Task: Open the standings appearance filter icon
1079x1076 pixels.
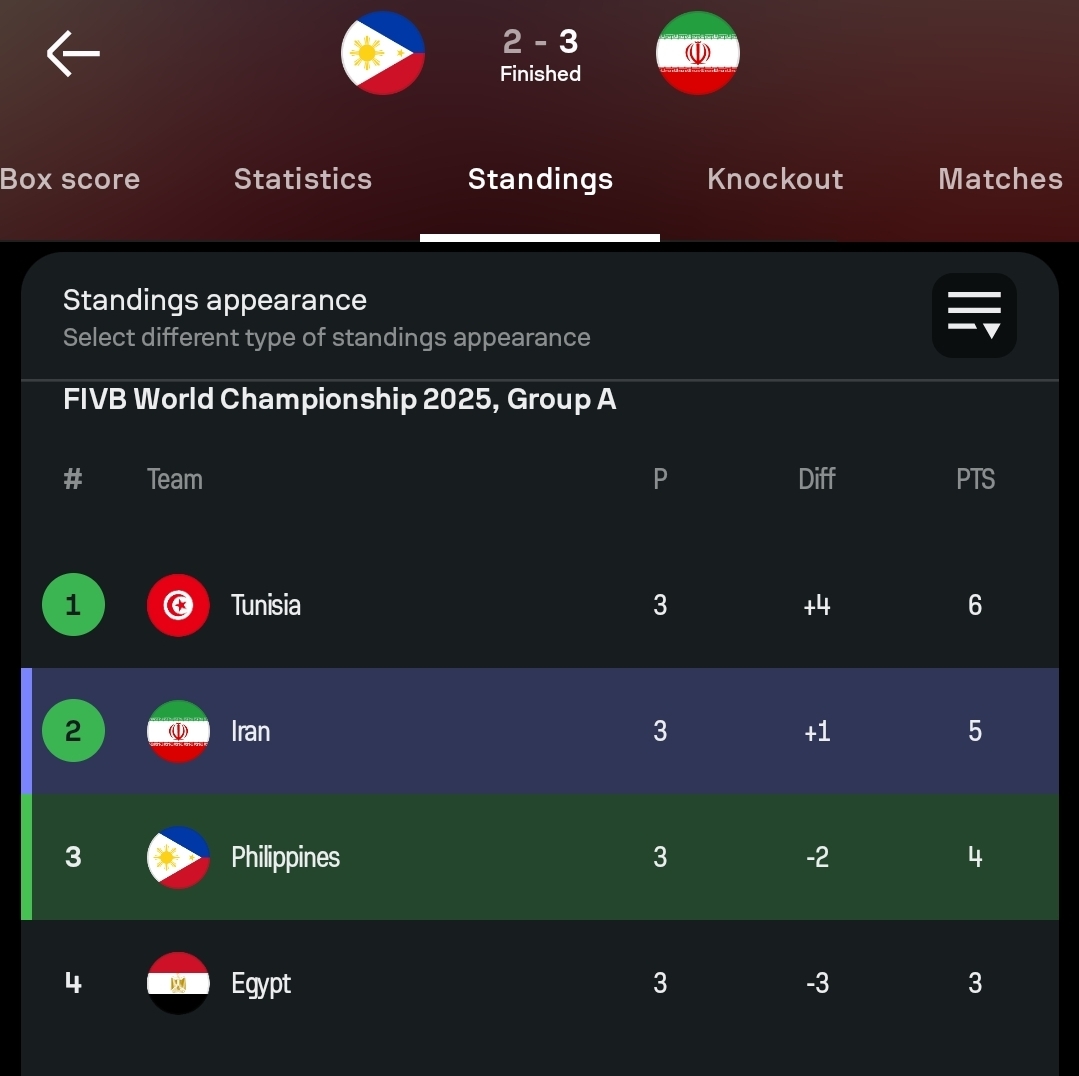Action: point(973,315)
